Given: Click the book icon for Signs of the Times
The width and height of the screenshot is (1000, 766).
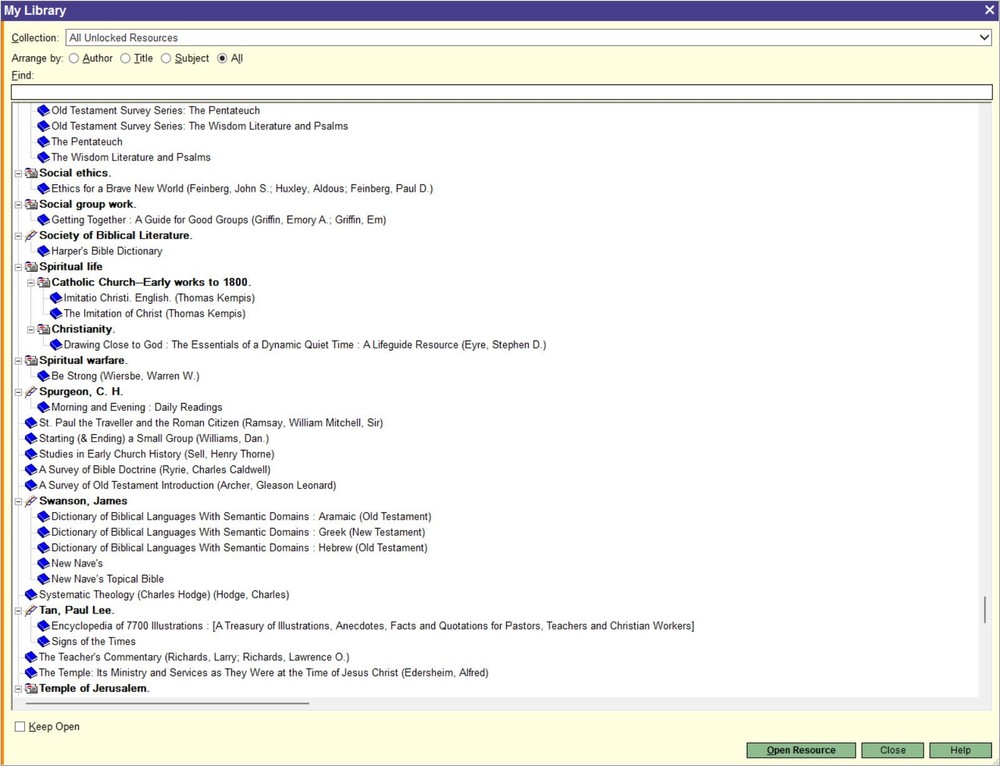Looking at the screenshot, I should [43, 642].
